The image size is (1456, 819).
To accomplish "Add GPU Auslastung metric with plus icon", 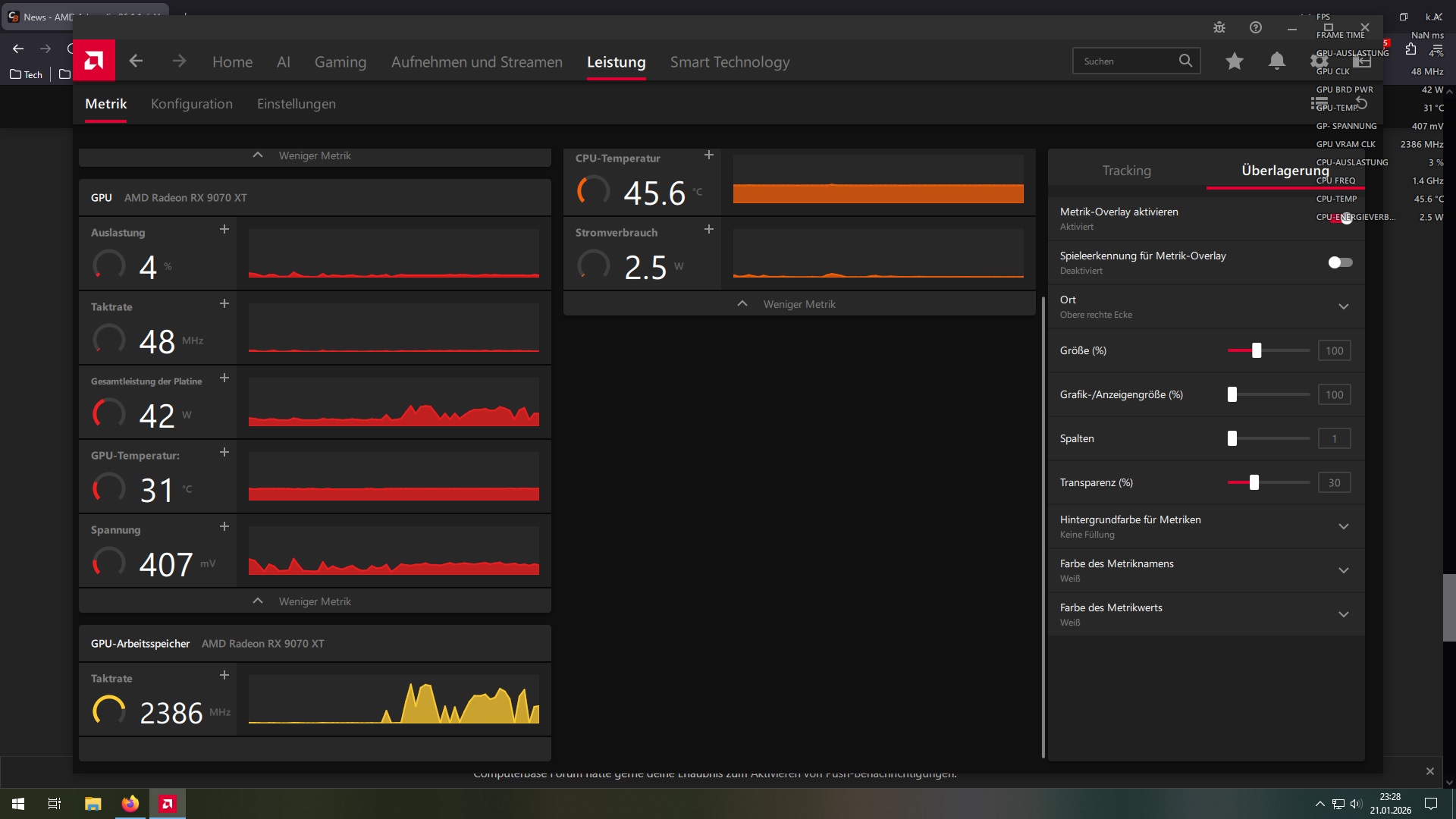I will pyautogui.click(x=224, y=229).
